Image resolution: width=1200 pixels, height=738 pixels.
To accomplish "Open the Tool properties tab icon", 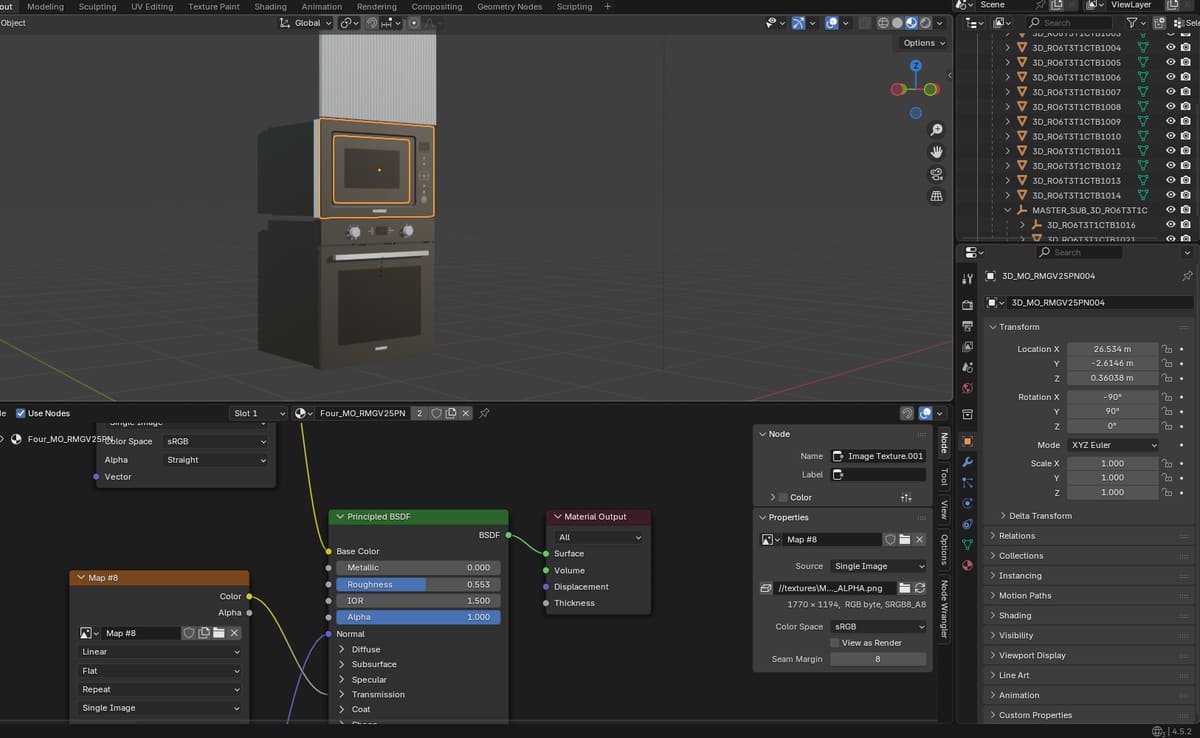I will click(967, 279).
